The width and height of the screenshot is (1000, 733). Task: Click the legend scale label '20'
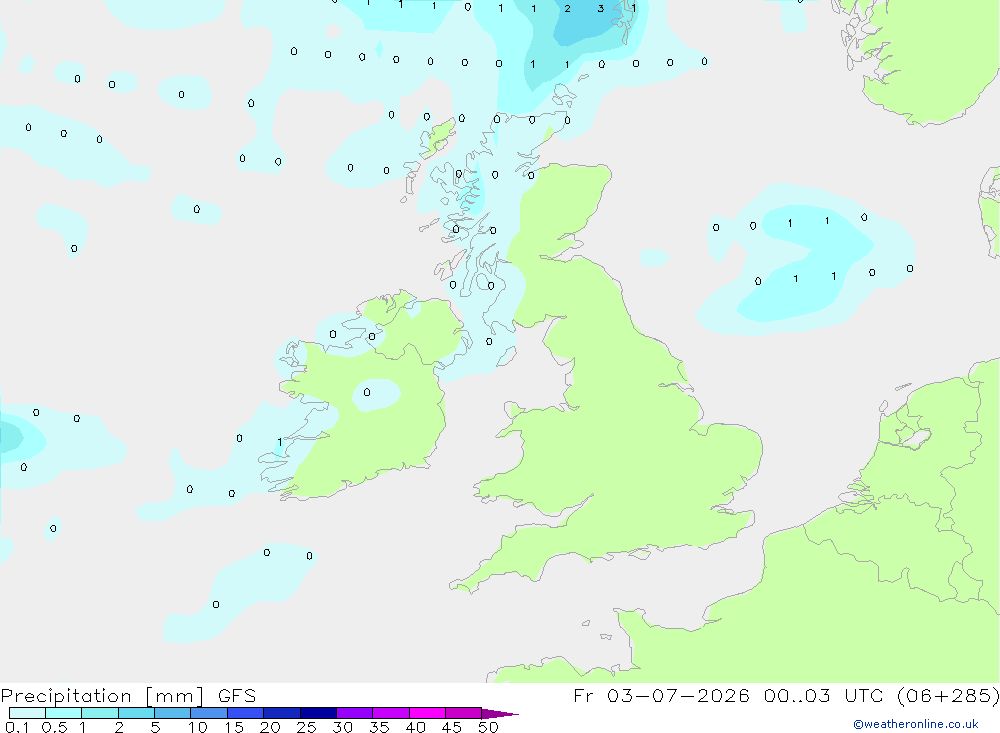point(270,727)
